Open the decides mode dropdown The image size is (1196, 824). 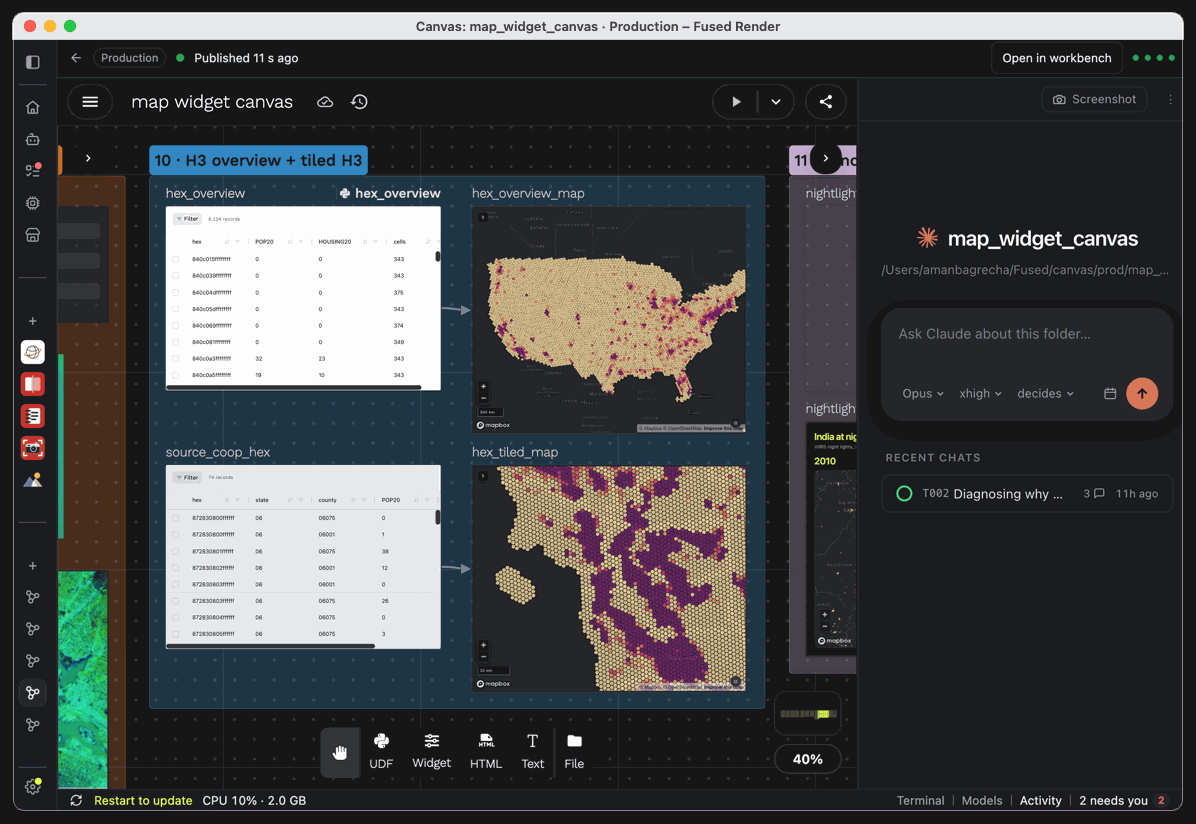point(1045,394)
